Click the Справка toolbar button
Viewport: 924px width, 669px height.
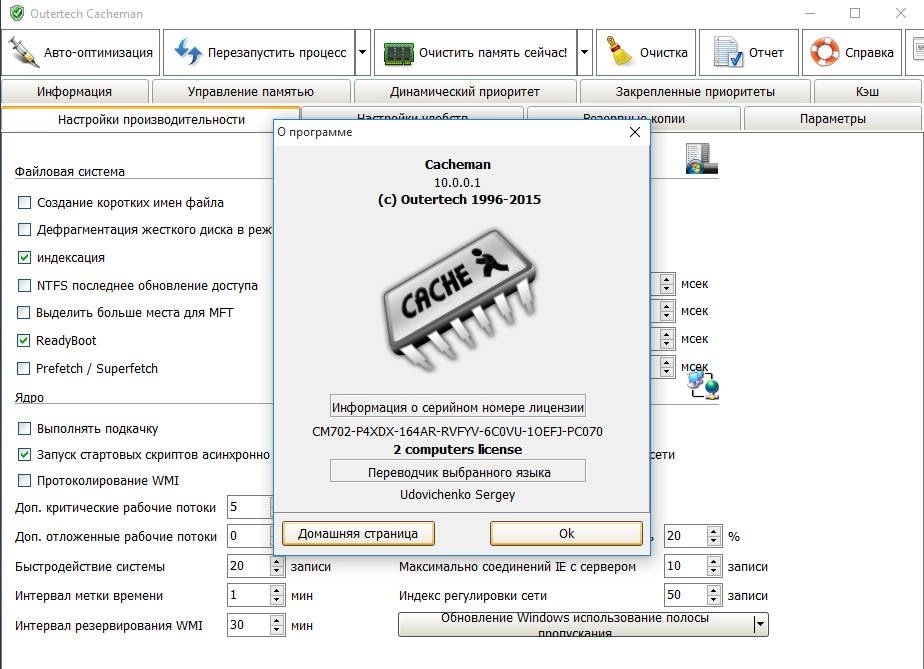point(852,52)
